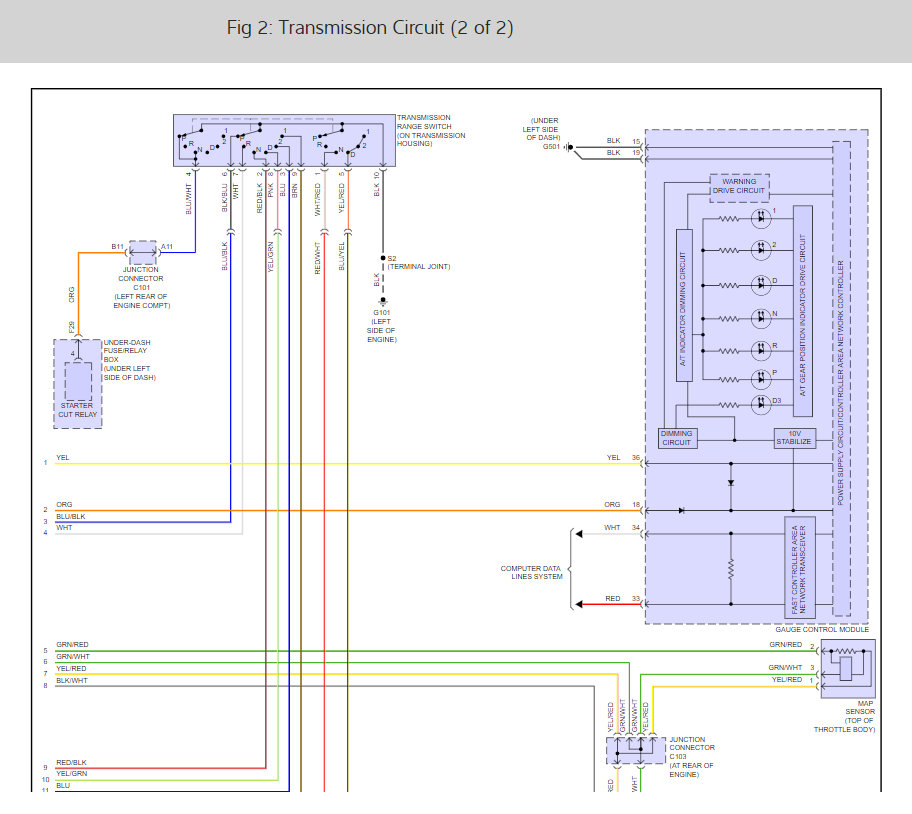Select the 'S2 (TERMINAL JOINT)' label
The height and width of the screenshot is (814, 912).
pyautogui.click(x=418, y=262)
